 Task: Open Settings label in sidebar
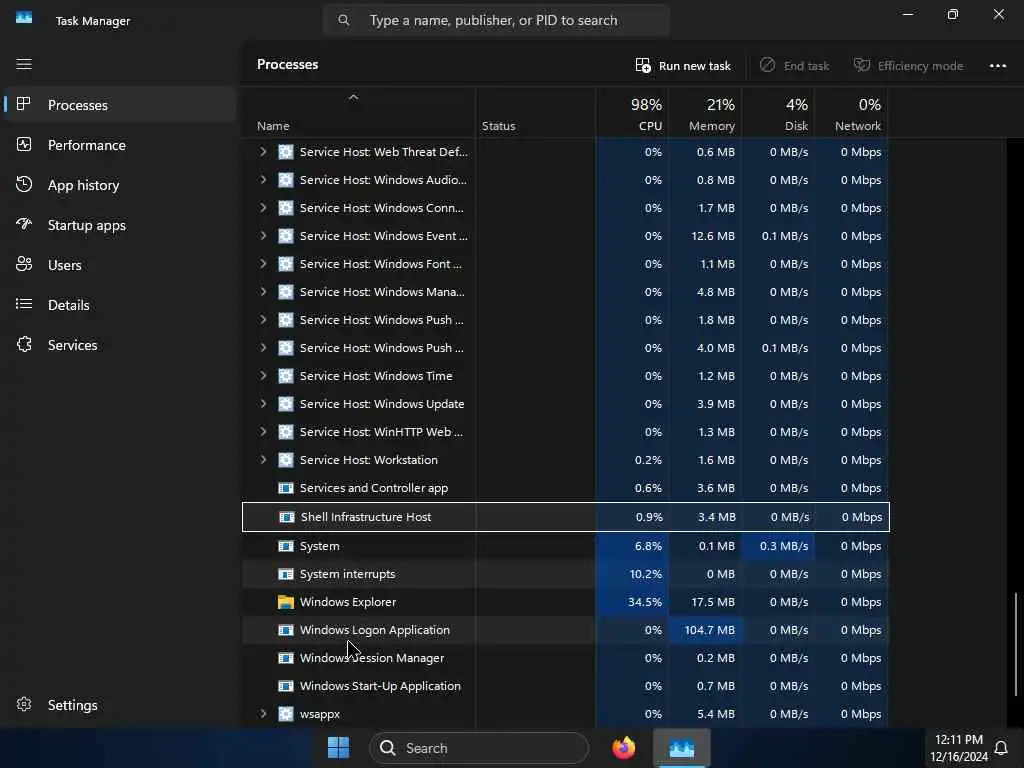click(72, 705)
